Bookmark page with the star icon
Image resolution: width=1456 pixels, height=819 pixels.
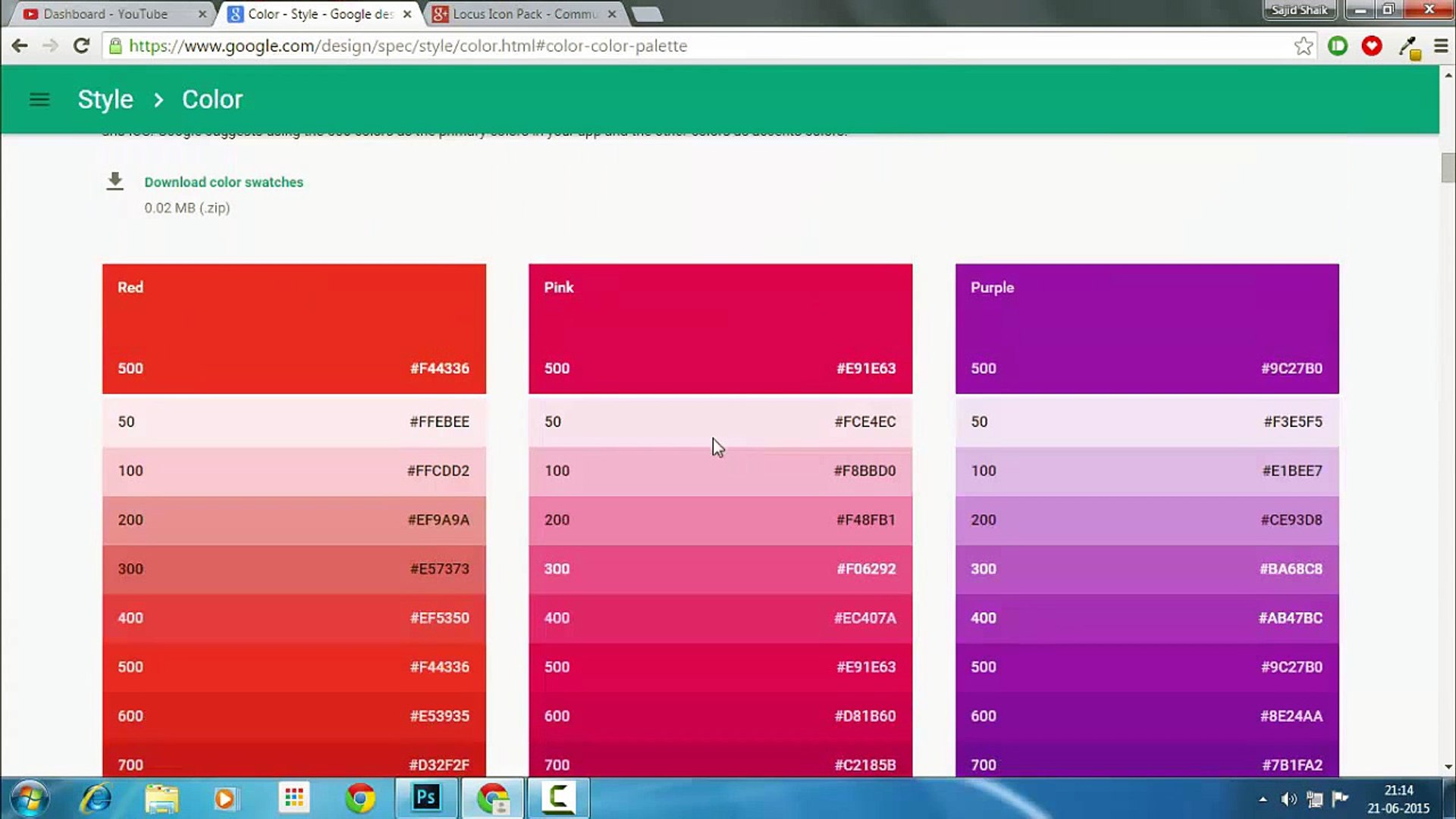pos(1303,46)
